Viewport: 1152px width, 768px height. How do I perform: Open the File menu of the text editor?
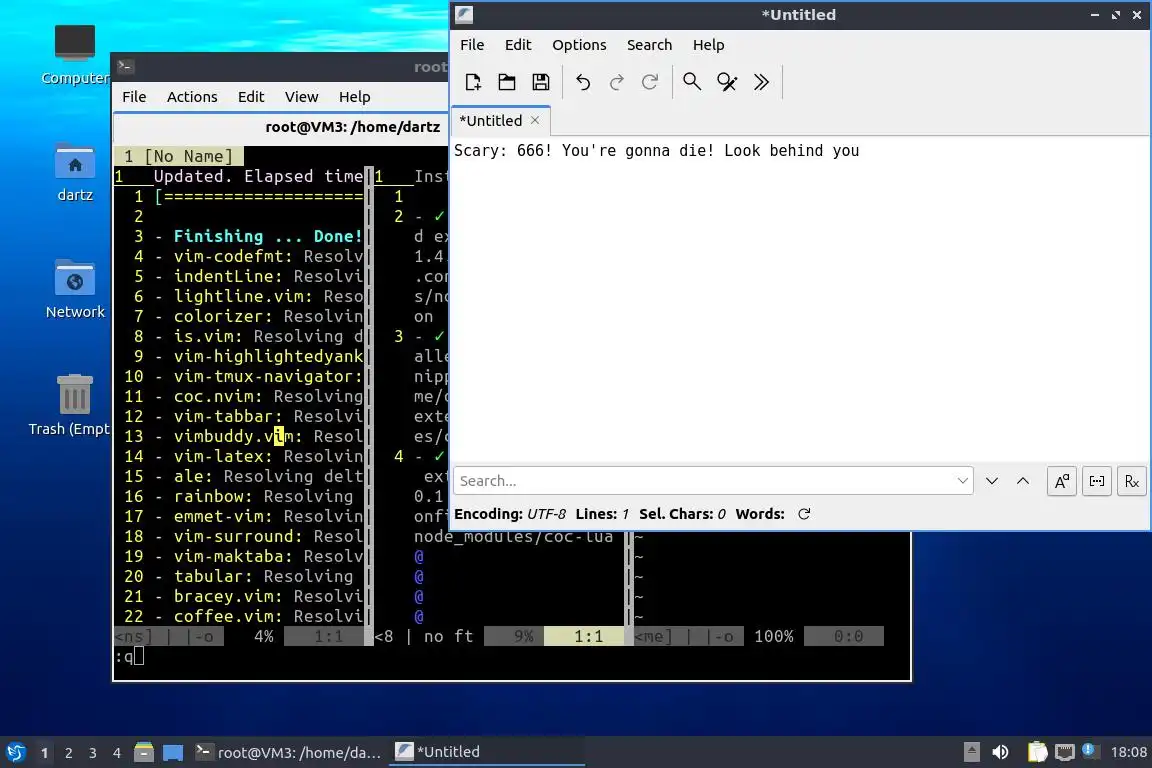472,45
